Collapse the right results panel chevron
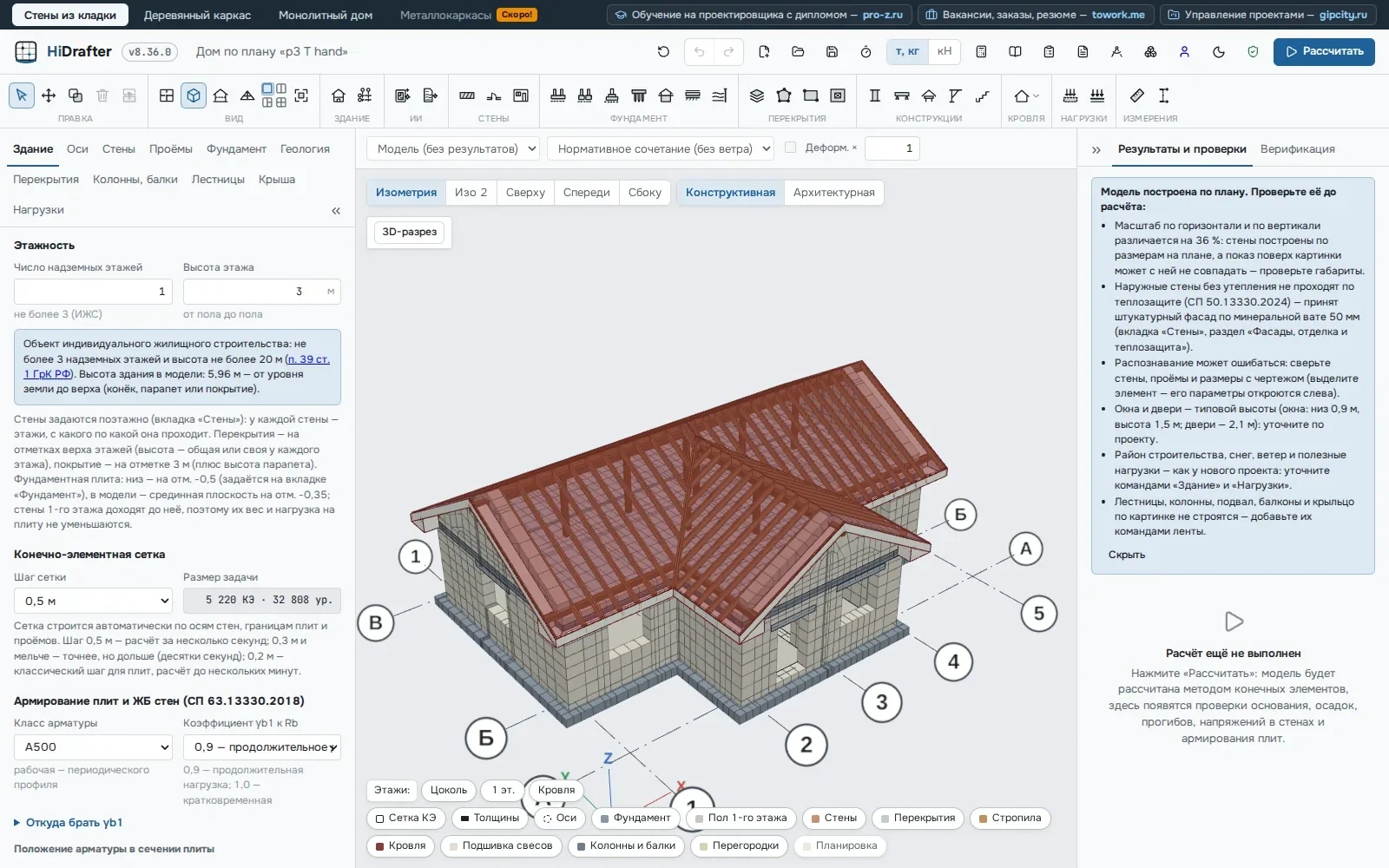The image size is (1389, 868). click(x=1096, y=149)
